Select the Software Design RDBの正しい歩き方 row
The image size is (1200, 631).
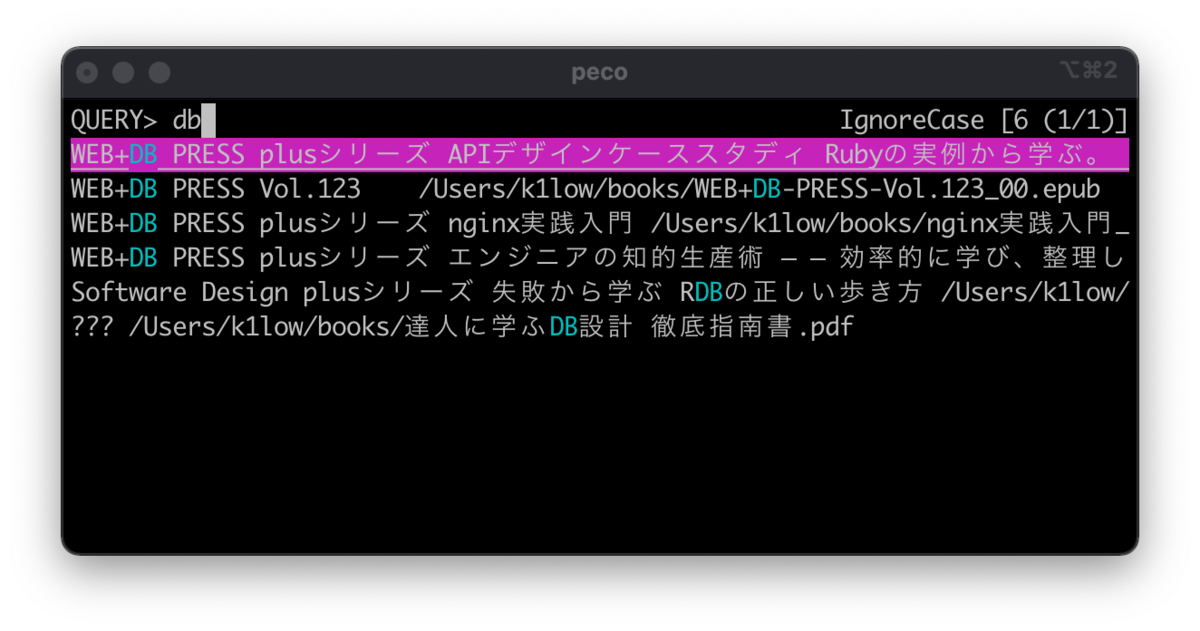point(600,292)
